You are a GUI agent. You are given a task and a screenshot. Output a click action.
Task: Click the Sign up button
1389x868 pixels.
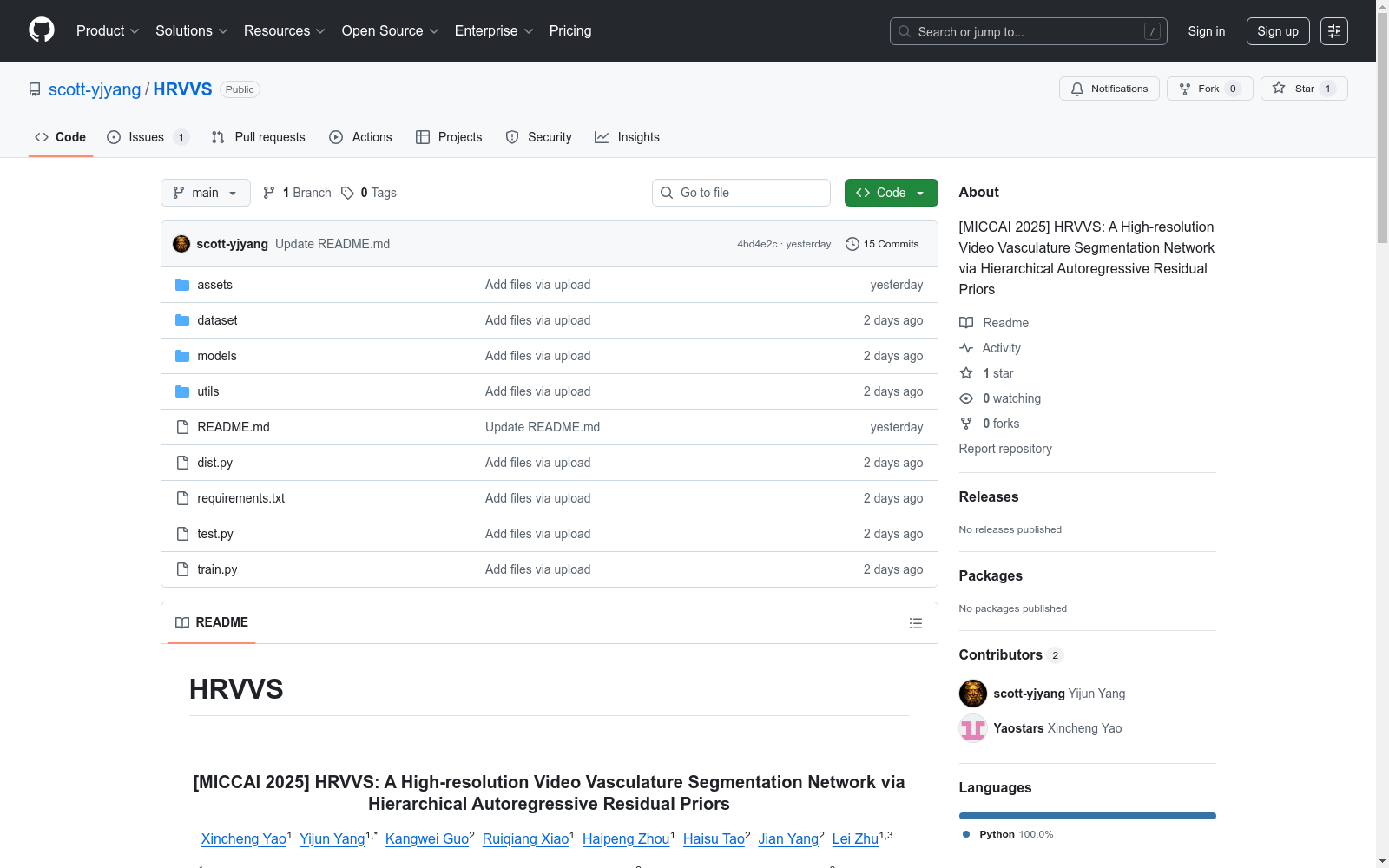click(1278, 31)
